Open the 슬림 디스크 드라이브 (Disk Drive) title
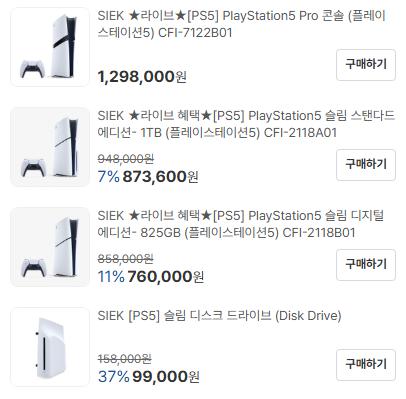Image resolution: width=406 pixels, height=399 pixels. [x=219, y=316]
